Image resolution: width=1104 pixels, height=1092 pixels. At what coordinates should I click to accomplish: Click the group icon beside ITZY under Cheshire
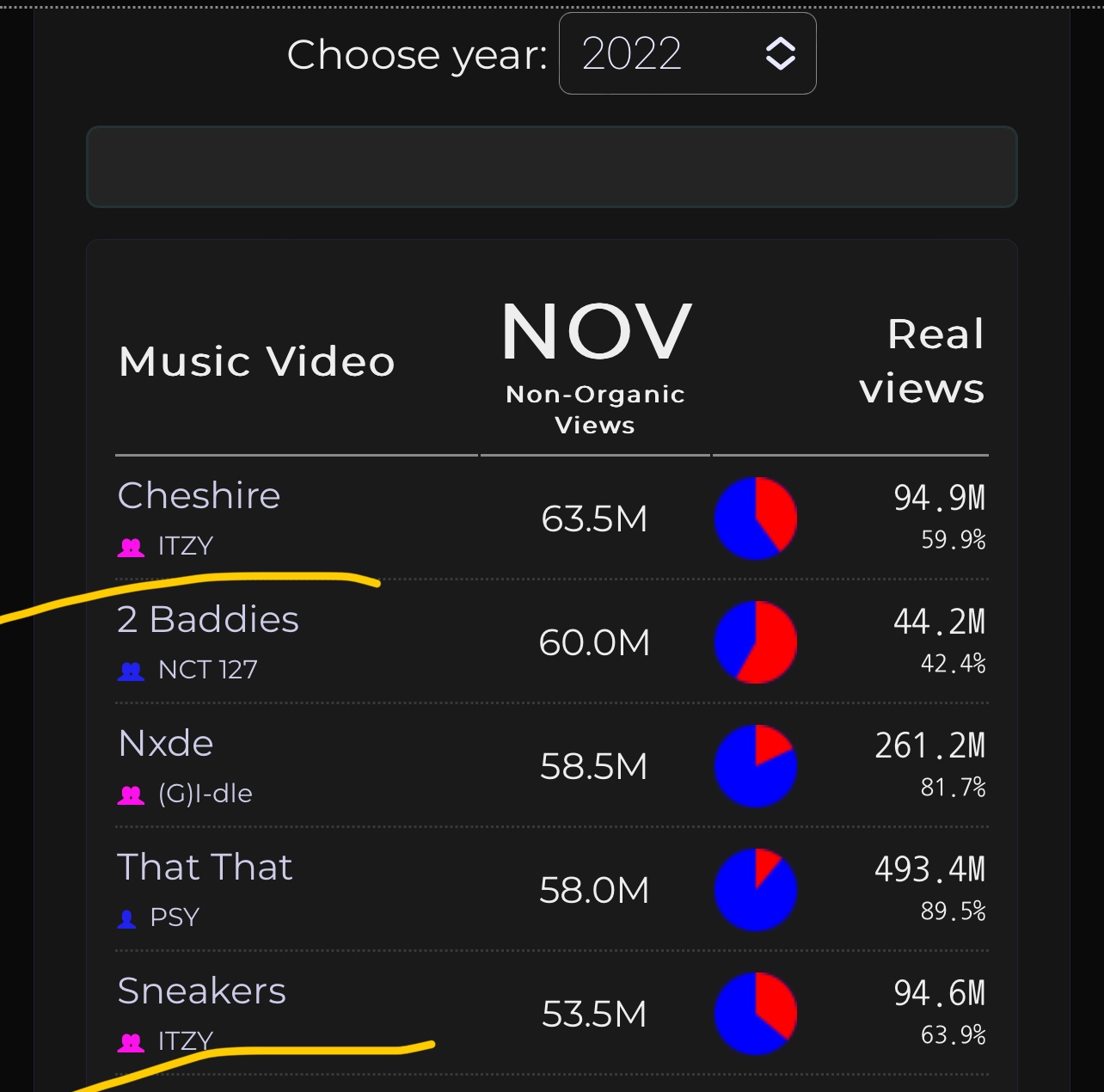pos(131,547)
